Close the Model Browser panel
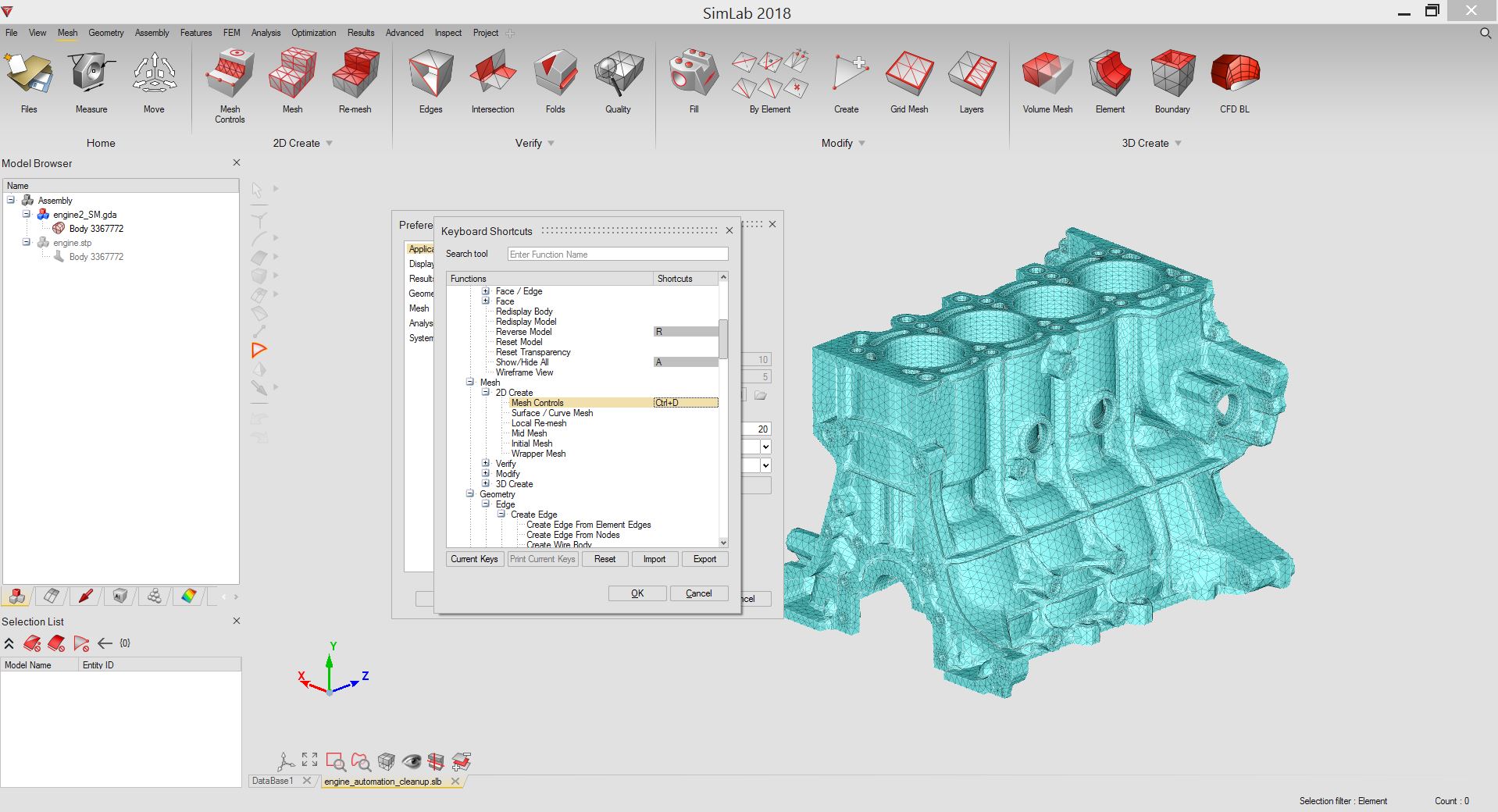 coord(236,162)
